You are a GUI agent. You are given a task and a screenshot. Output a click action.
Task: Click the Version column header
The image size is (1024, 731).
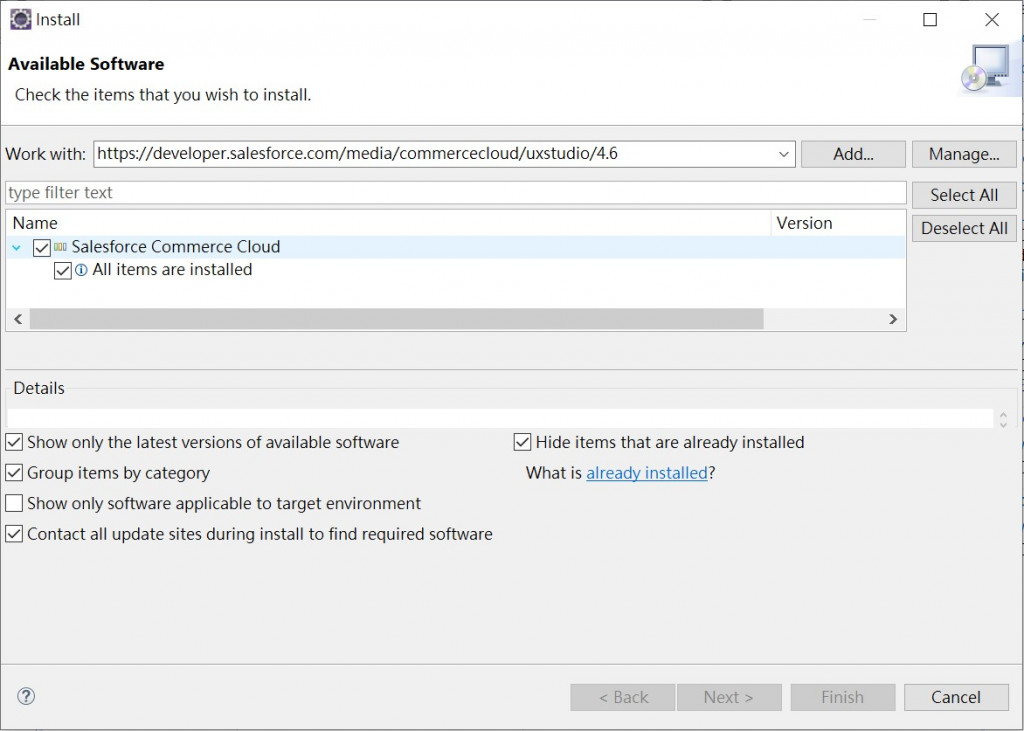[x=804, y=223]
